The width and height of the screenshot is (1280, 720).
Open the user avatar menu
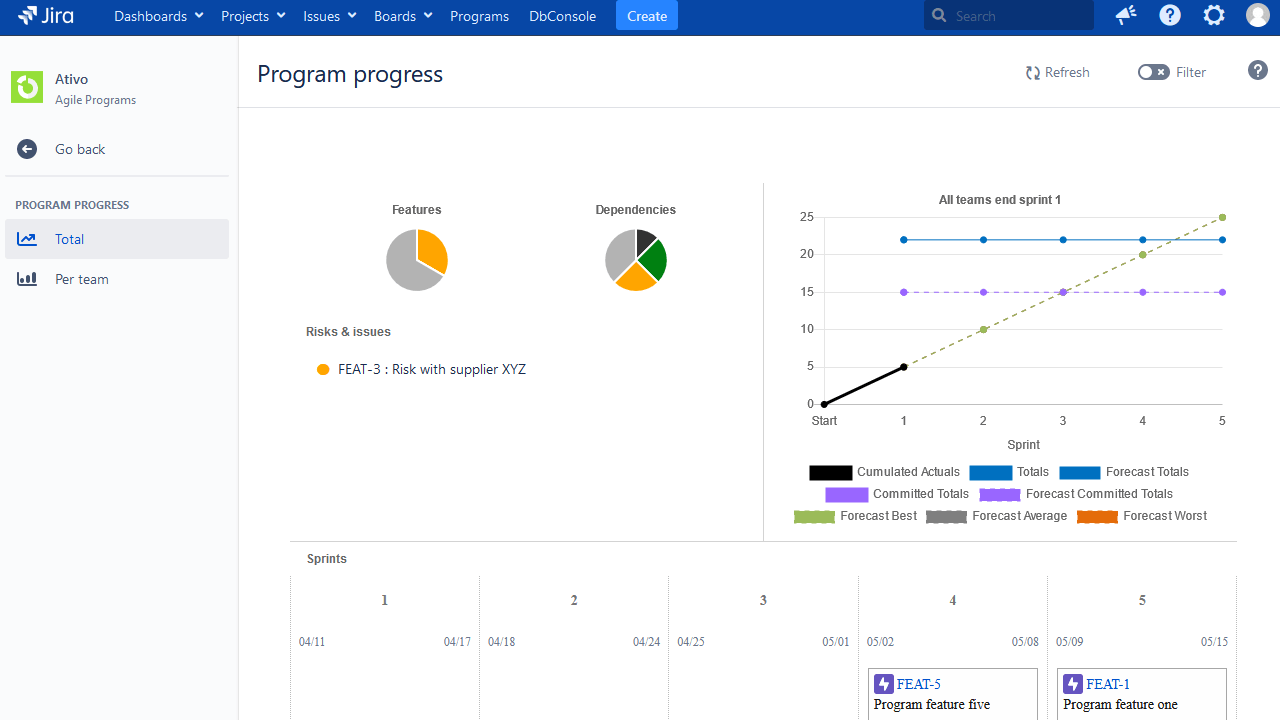[1257, 15]
